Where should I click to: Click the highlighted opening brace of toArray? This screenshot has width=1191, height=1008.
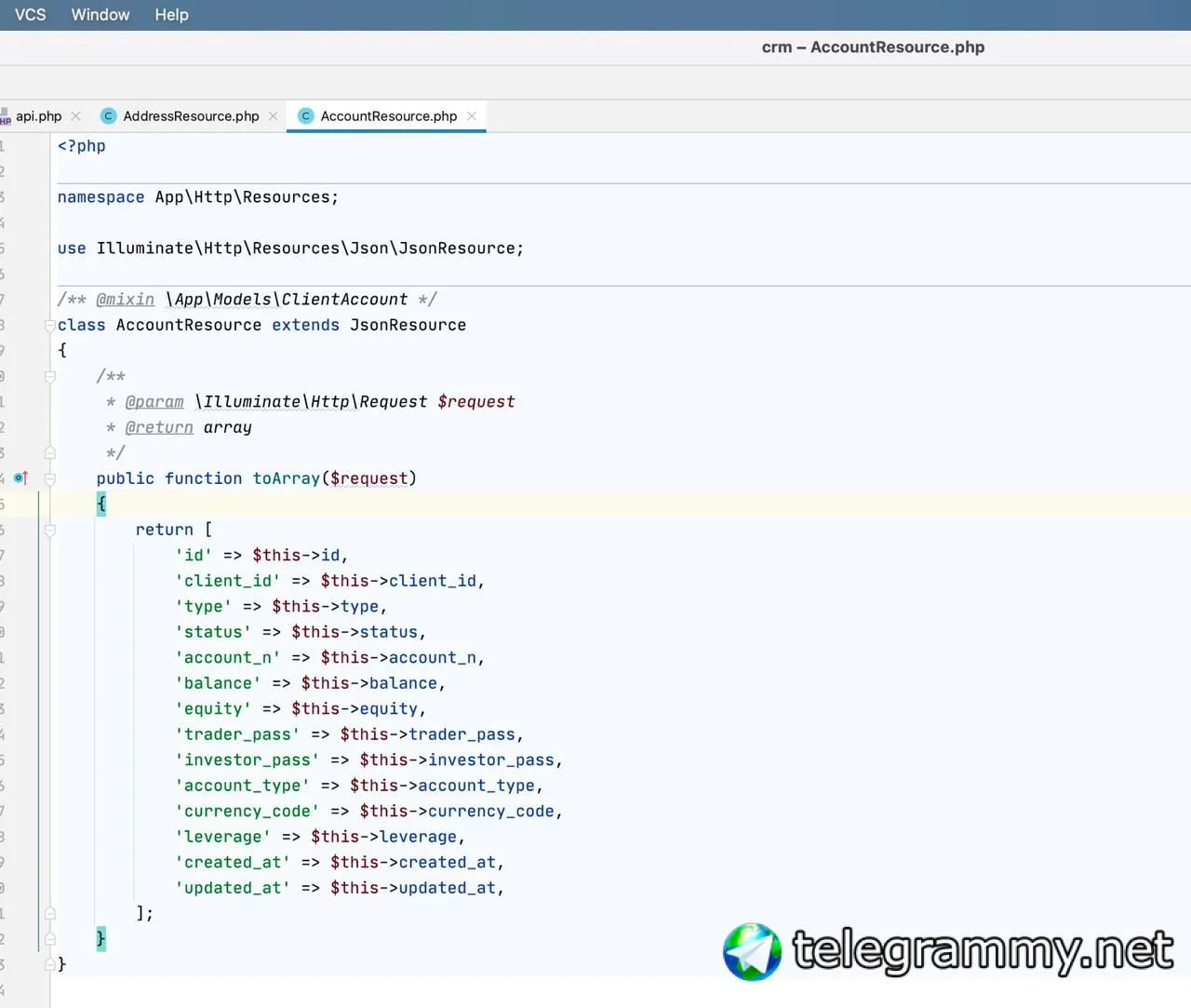pyautogui.click(x=101, y=504)
